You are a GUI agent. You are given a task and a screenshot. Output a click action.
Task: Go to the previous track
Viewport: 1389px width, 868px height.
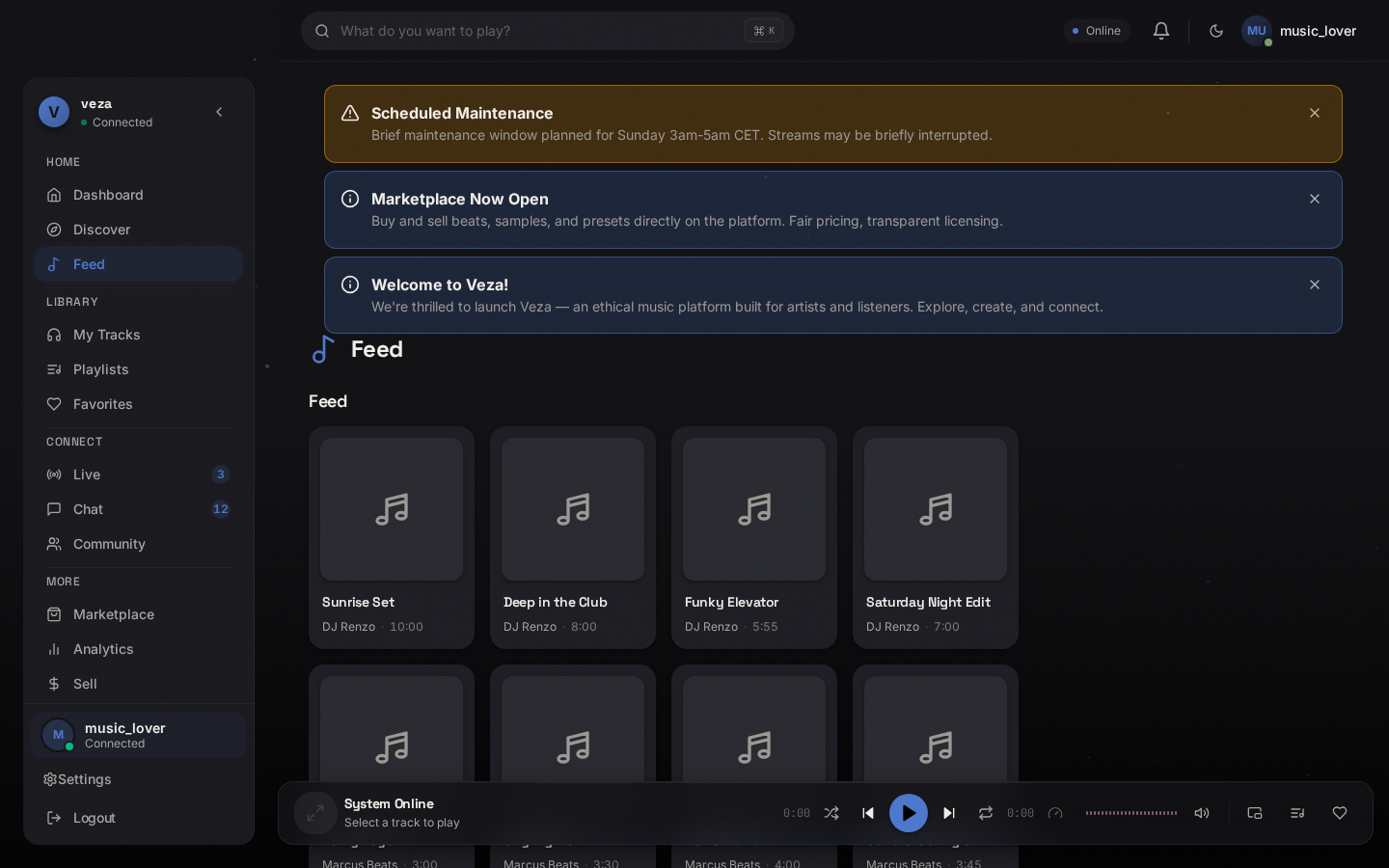coord(868,813)
